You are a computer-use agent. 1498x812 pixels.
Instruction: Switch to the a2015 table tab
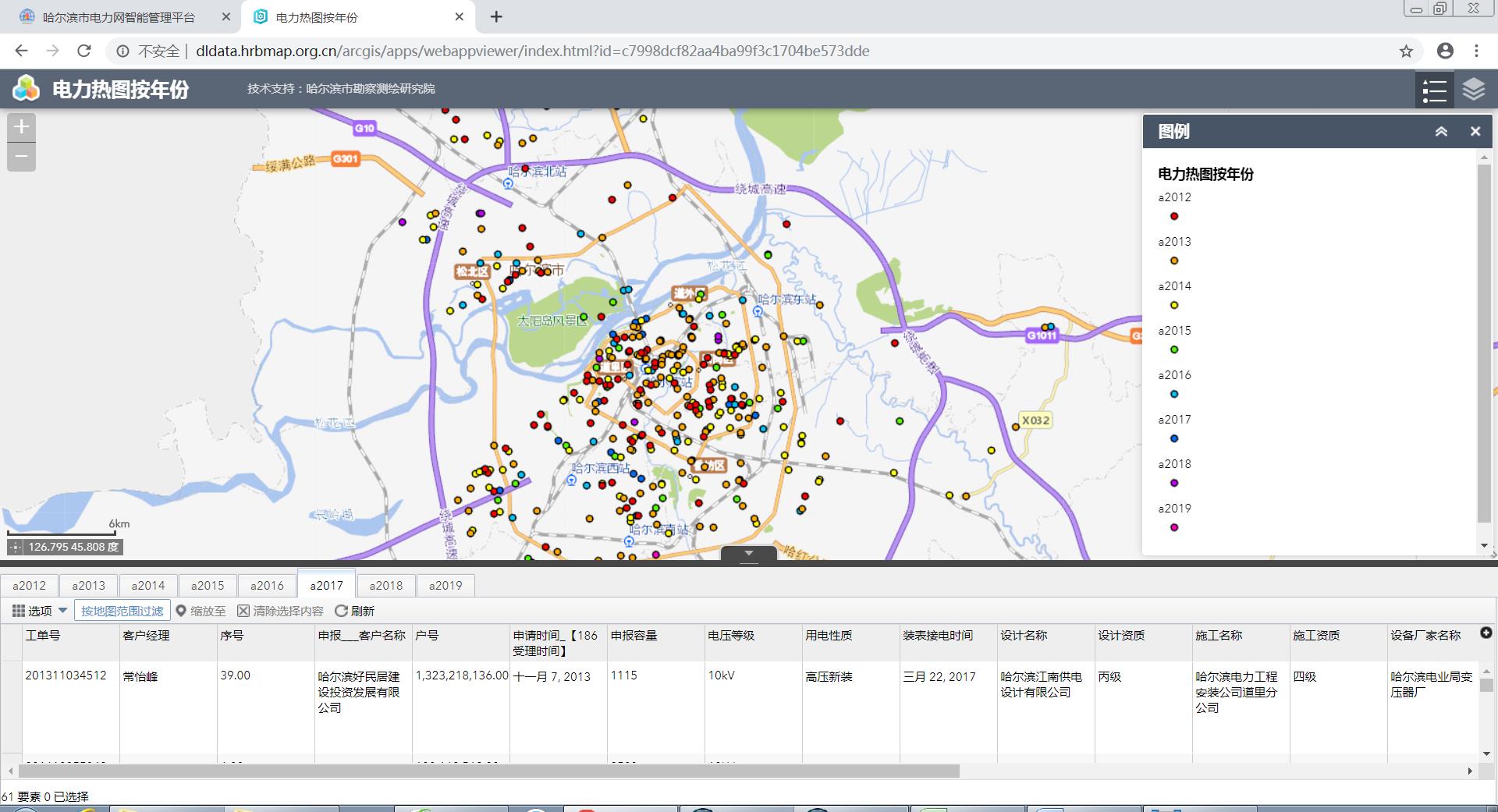[208, 586]
